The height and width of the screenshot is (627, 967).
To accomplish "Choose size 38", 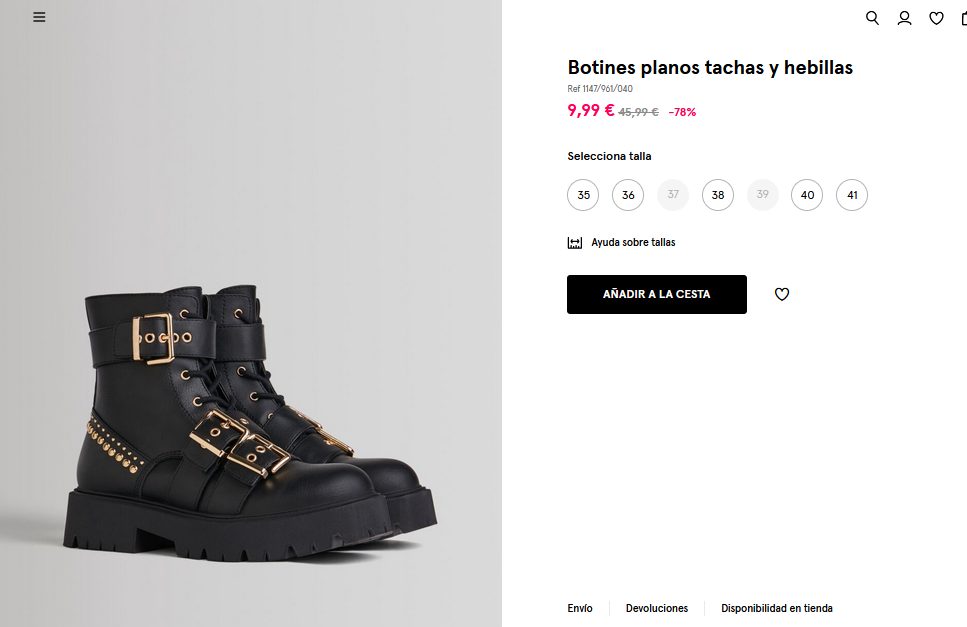I will pyautogui.click(x=718, y=195).
